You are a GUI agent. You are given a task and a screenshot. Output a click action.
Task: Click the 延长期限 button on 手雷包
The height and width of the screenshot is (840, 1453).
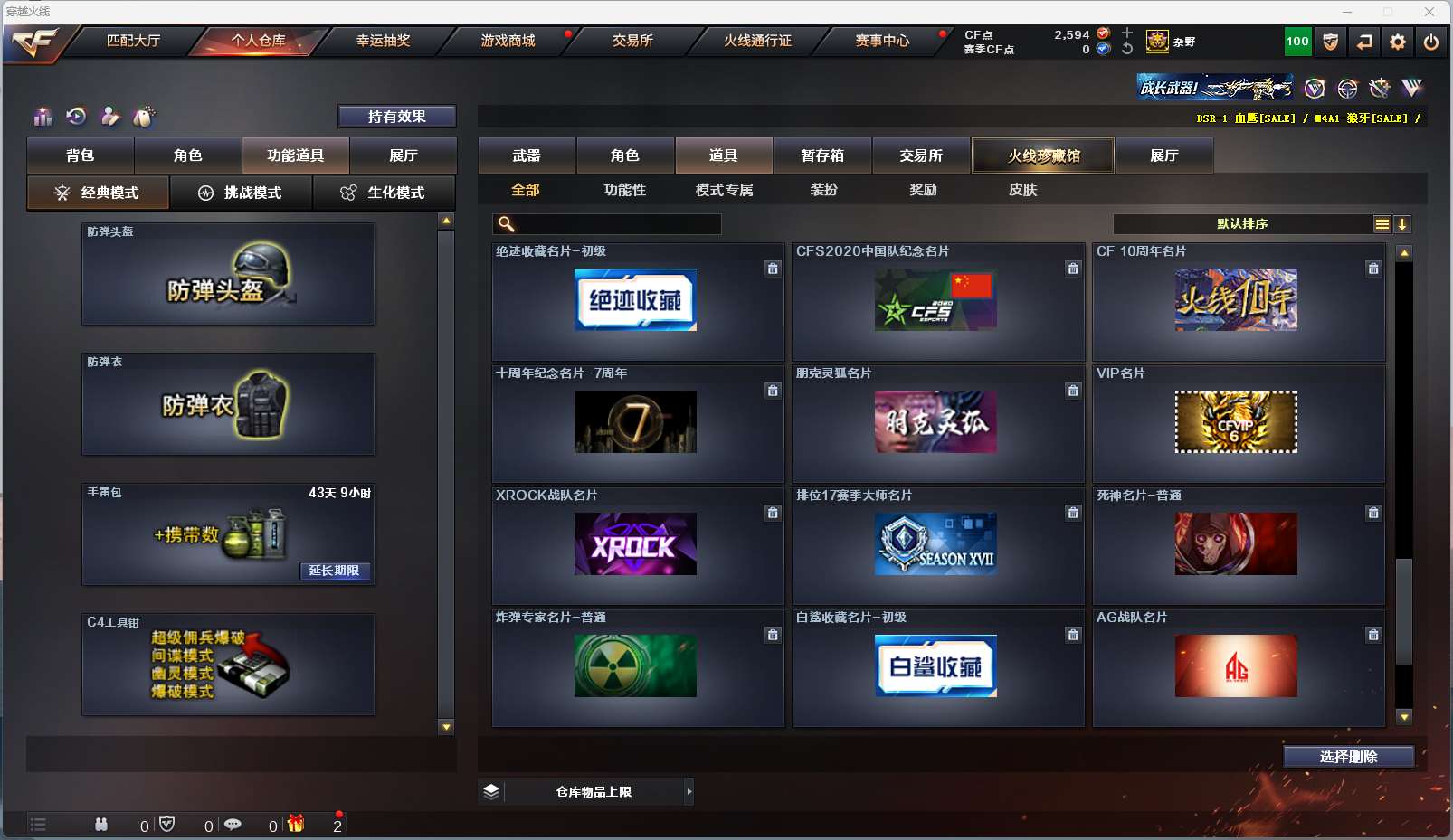coord(335,571)
